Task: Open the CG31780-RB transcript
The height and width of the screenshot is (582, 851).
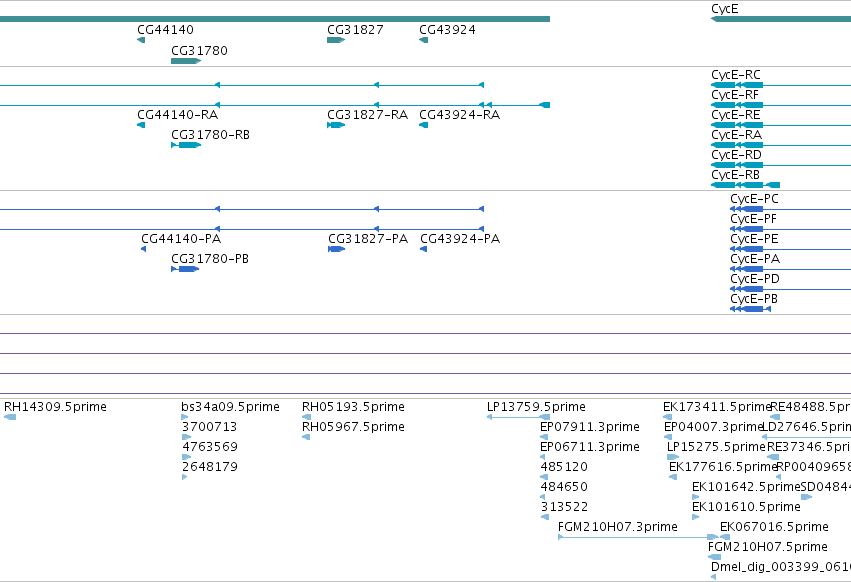Action: tap(186, 145)
